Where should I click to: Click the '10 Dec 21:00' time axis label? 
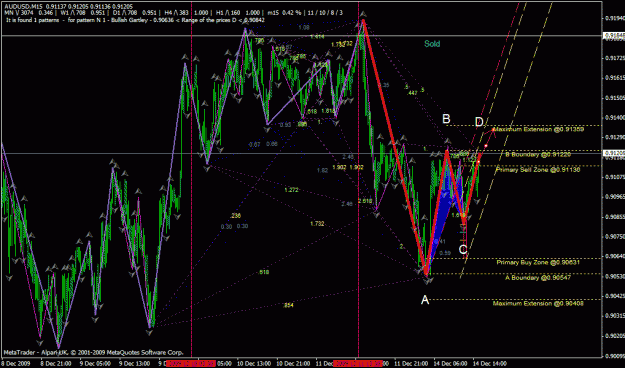(x=293, y=364)
